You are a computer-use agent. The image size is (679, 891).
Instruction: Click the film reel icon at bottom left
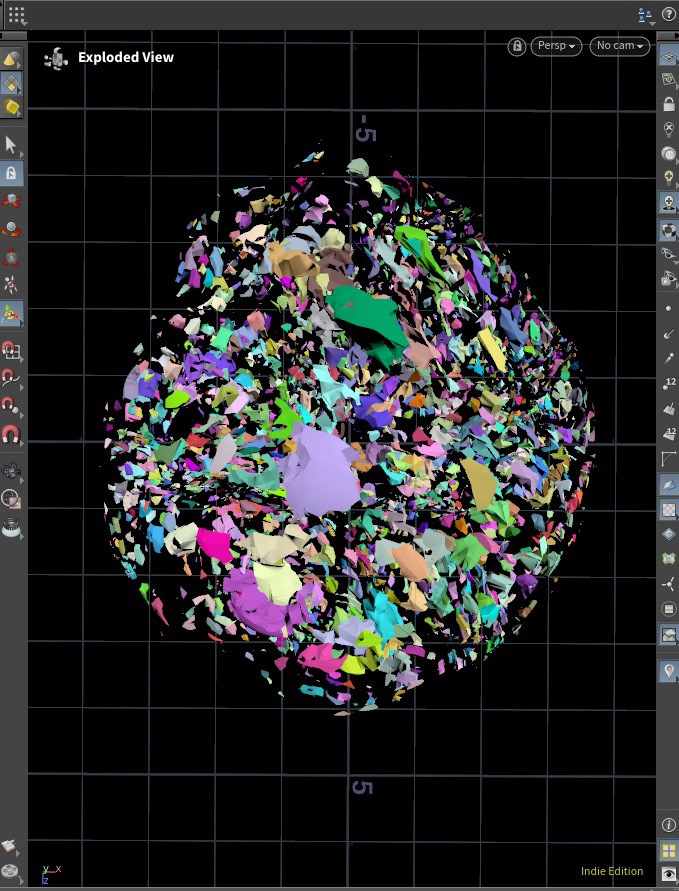[10, 871]
